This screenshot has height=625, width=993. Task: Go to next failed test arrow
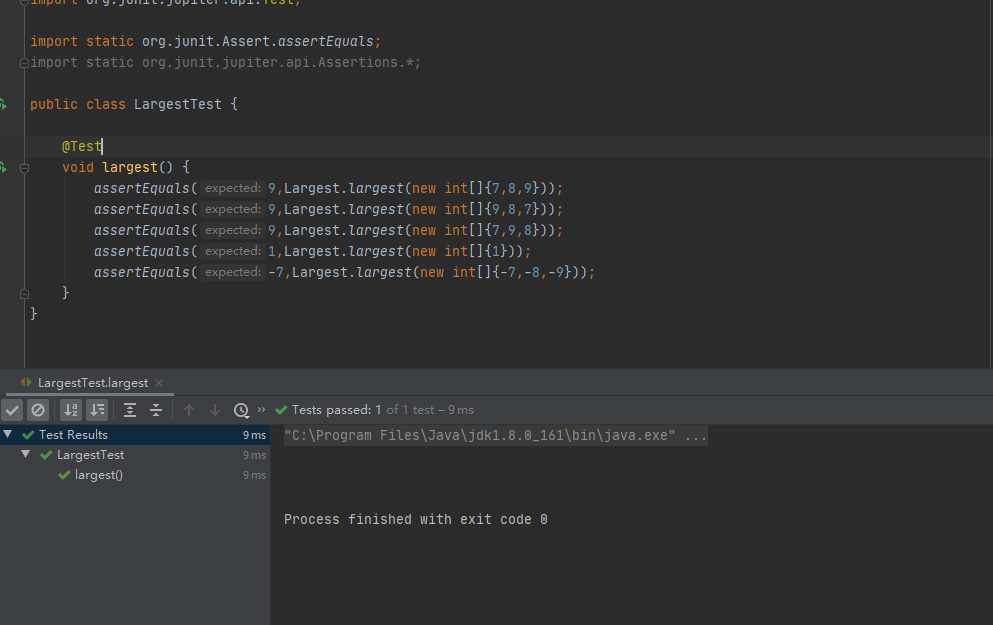215,410
